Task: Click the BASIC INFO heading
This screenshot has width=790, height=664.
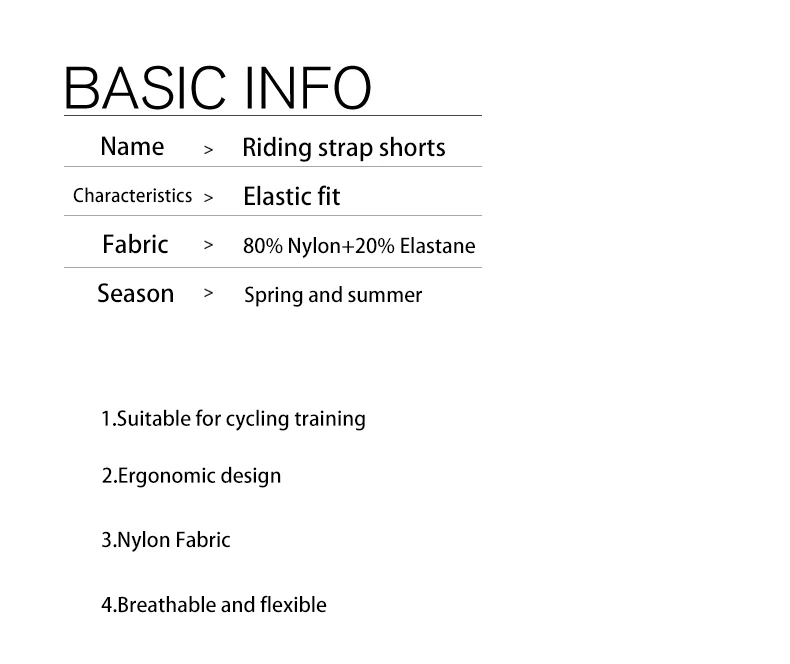Action: pyautogui.click(x=218, y=88)
